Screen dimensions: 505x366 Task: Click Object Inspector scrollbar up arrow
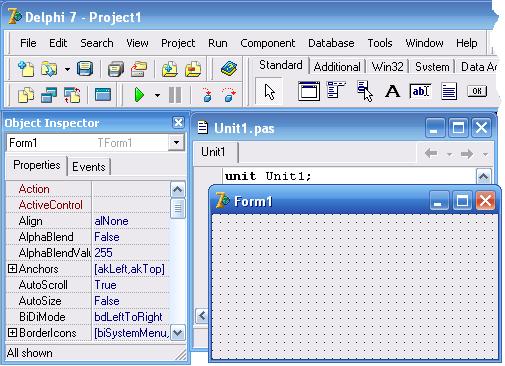coord(178,190)
